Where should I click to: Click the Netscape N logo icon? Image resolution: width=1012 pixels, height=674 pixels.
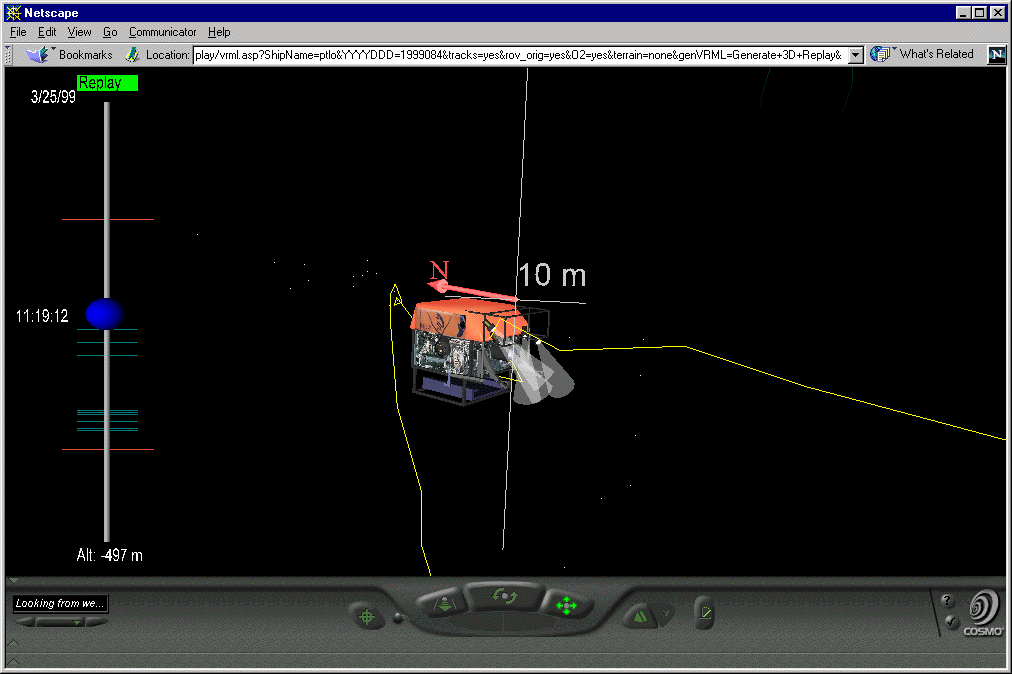point(996,55)
